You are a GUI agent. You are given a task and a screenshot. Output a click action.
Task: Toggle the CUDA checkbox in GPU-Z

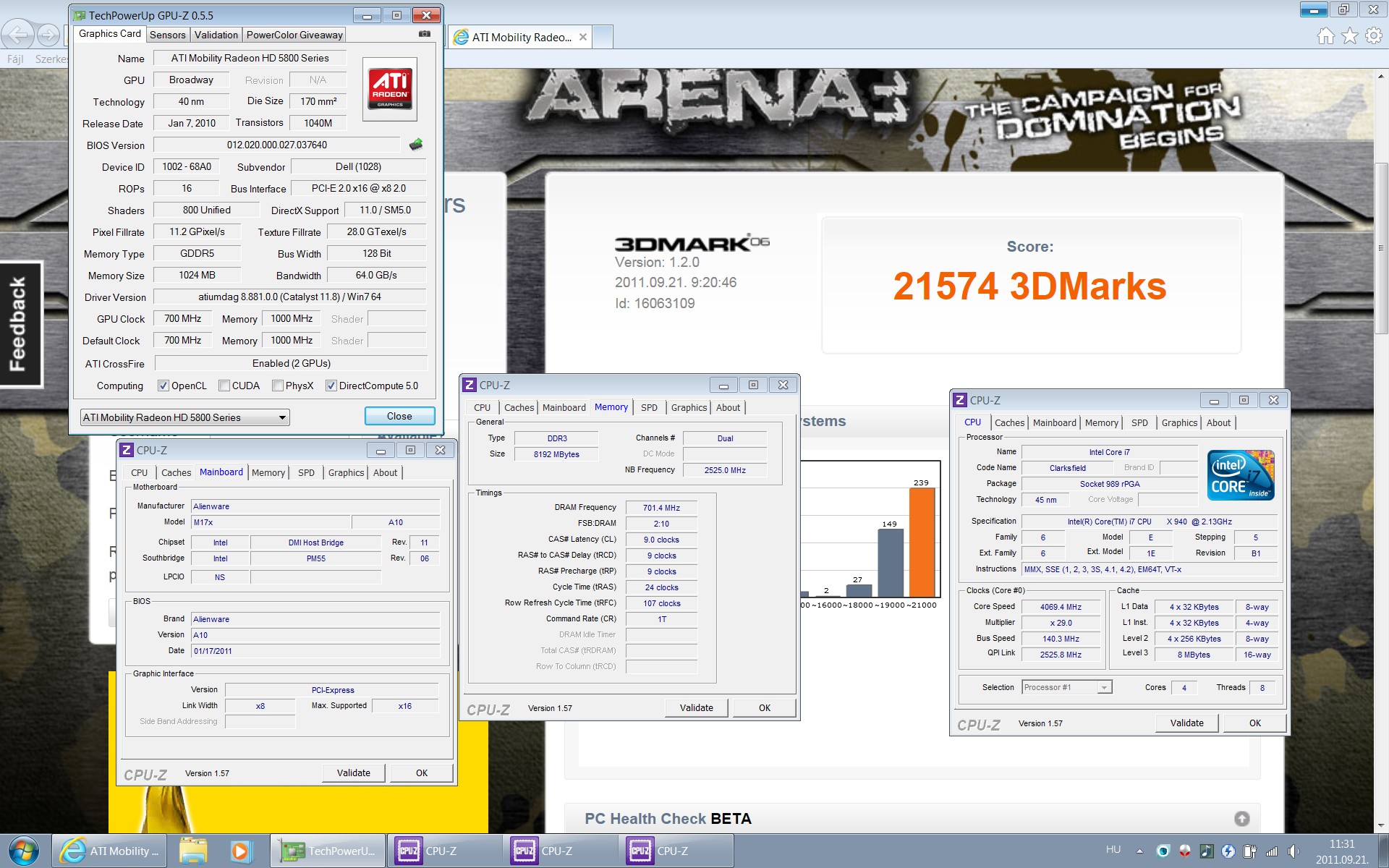click(224, 386)
